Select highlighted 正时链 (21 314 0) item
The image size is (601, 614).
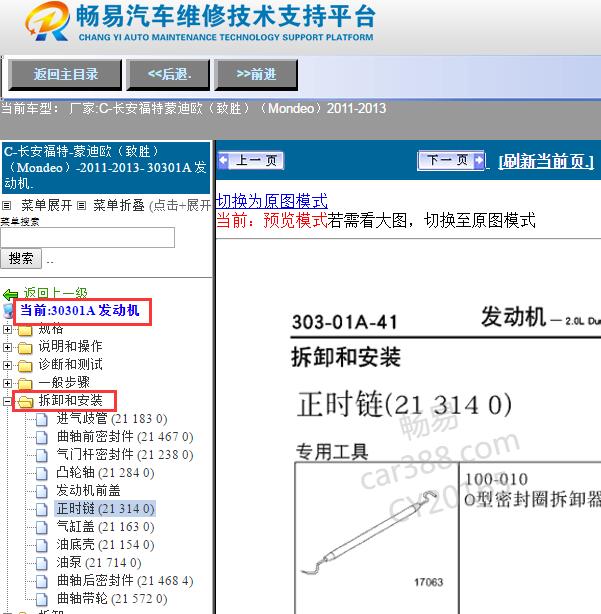(105, 508)
